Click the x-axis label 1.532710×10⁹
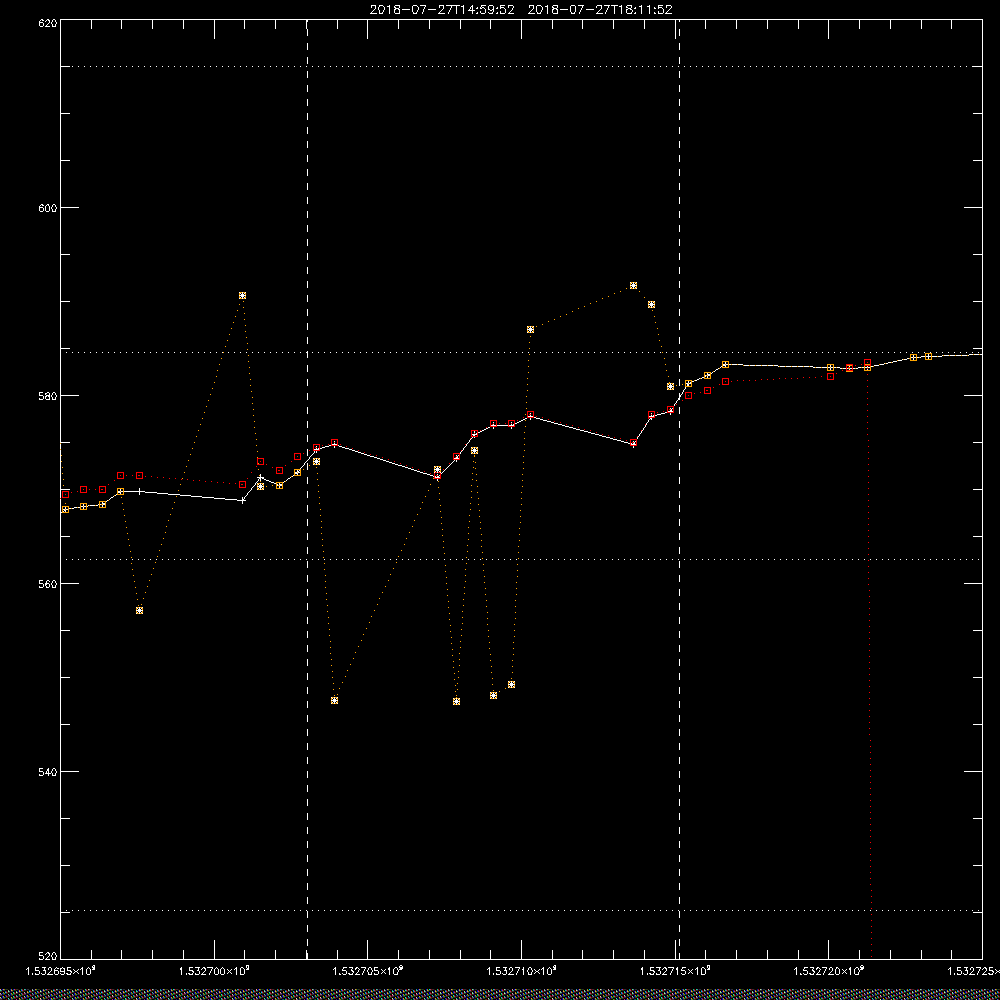This screenshot has width=1000, height=1000. point(522,971)
